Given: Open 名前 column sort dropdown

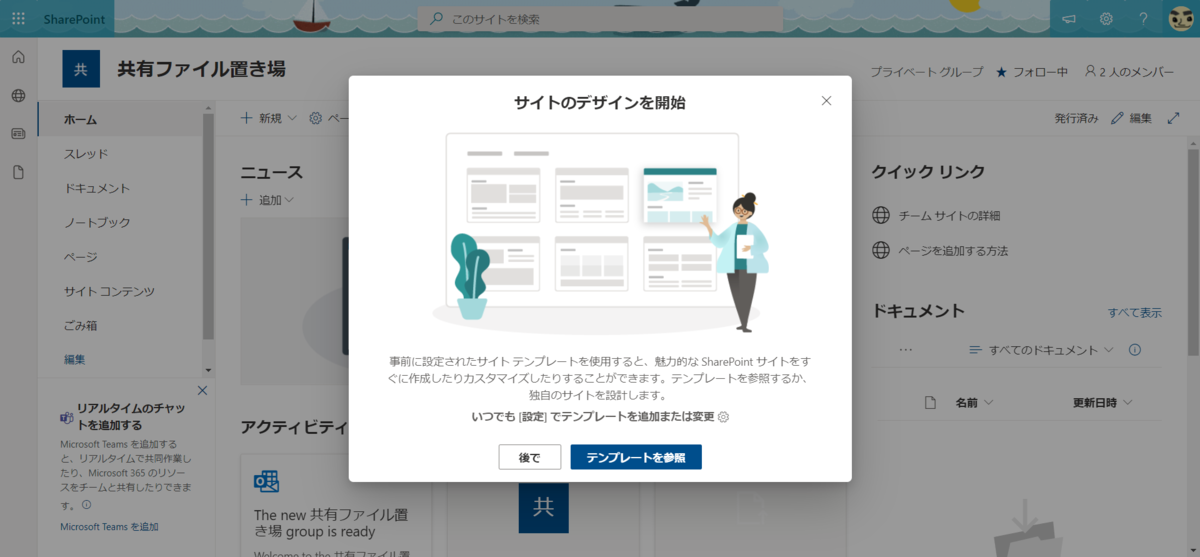Looking at the screenshot, I should [x=974, y=403].
